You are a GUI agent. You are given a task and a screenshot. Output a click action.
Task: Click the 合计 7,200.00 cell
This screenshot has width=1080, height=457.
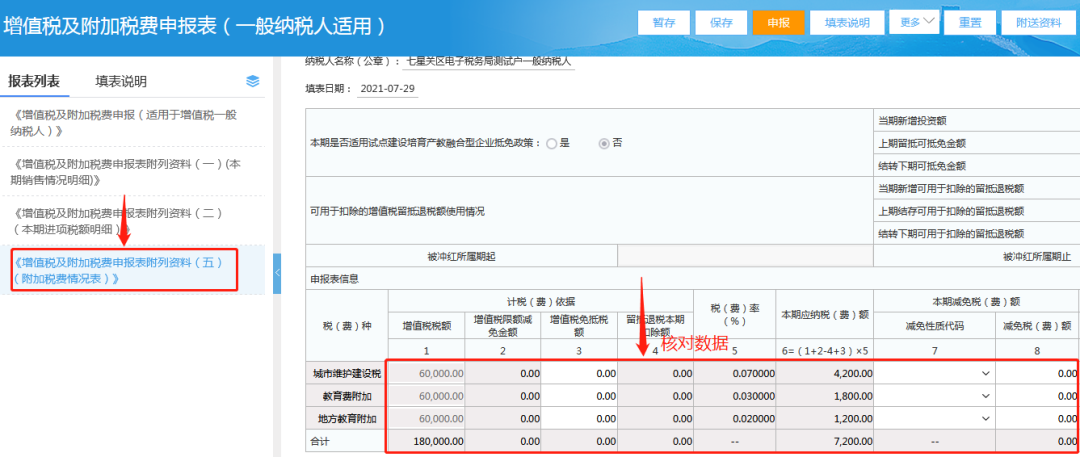pos(825,440)
